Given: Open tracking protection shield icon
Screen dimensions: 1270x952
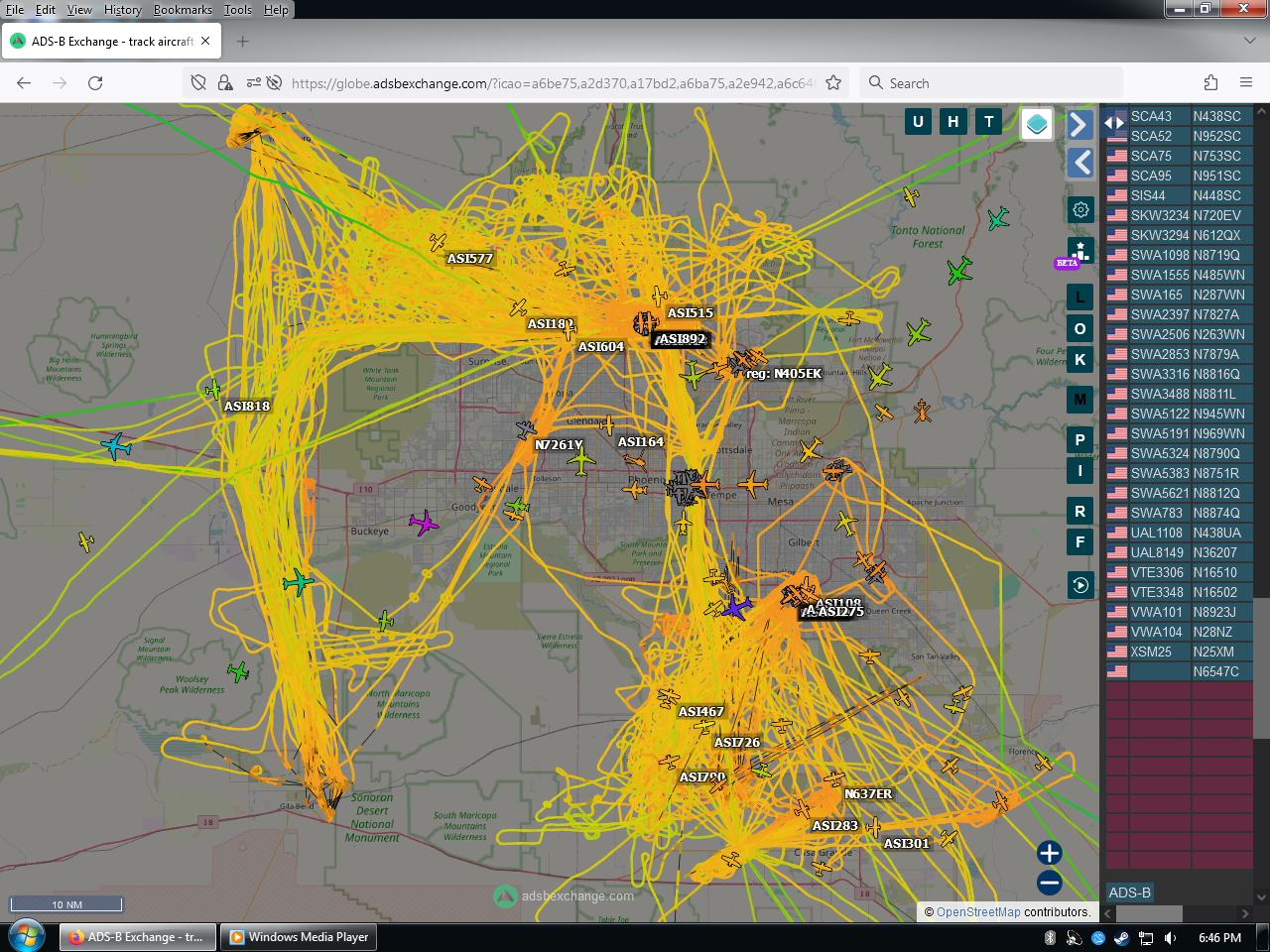Looking at the screenshot, I should coord(198,83).
